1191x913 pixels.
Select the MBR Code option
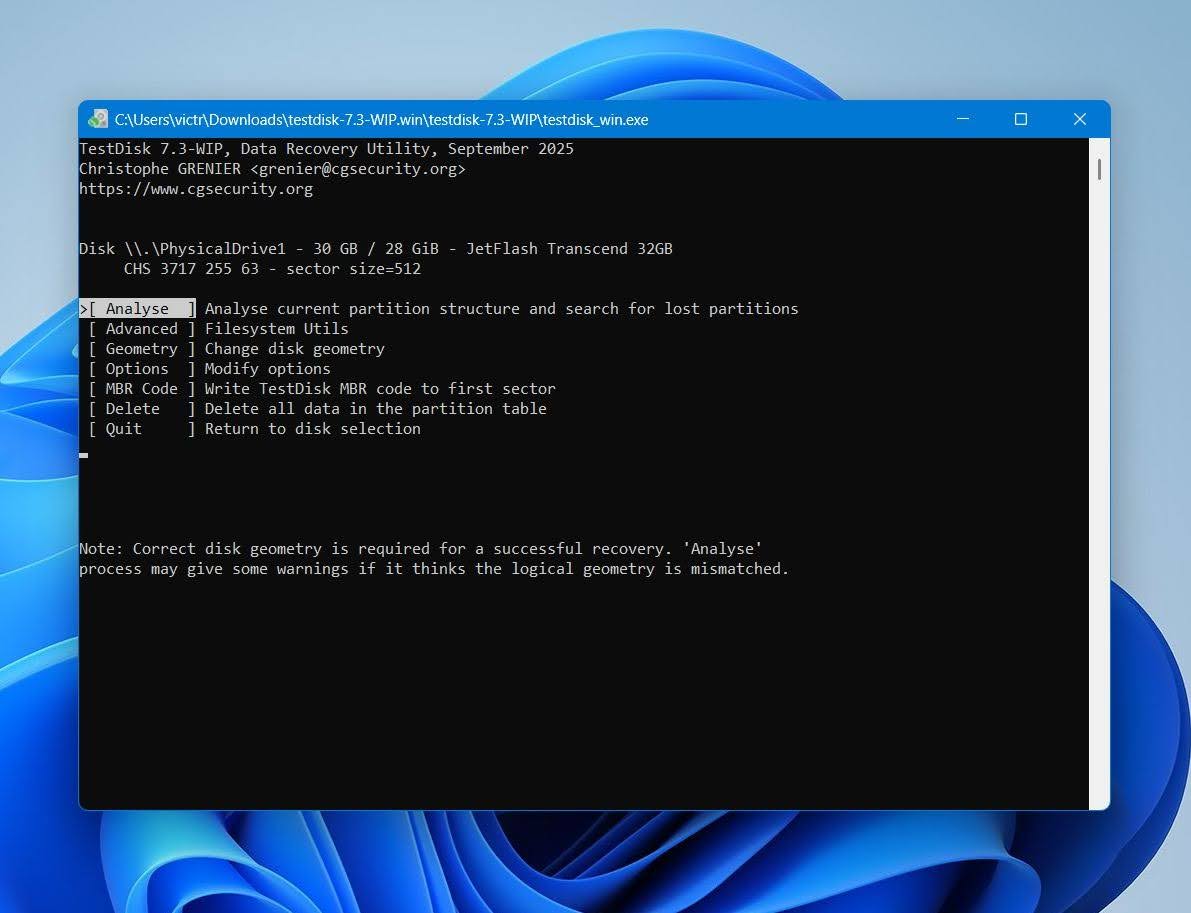point(141,389)
